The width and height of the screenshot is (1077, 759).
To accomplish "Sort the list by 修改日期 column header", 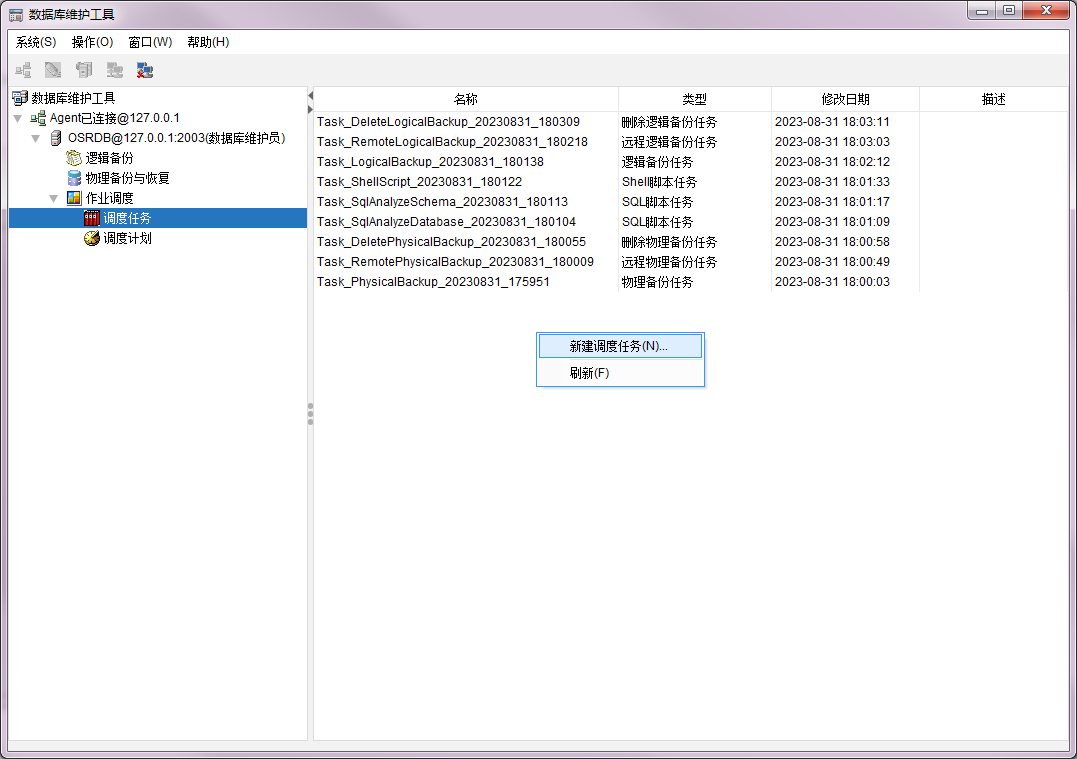I will (x=845, y=99).
